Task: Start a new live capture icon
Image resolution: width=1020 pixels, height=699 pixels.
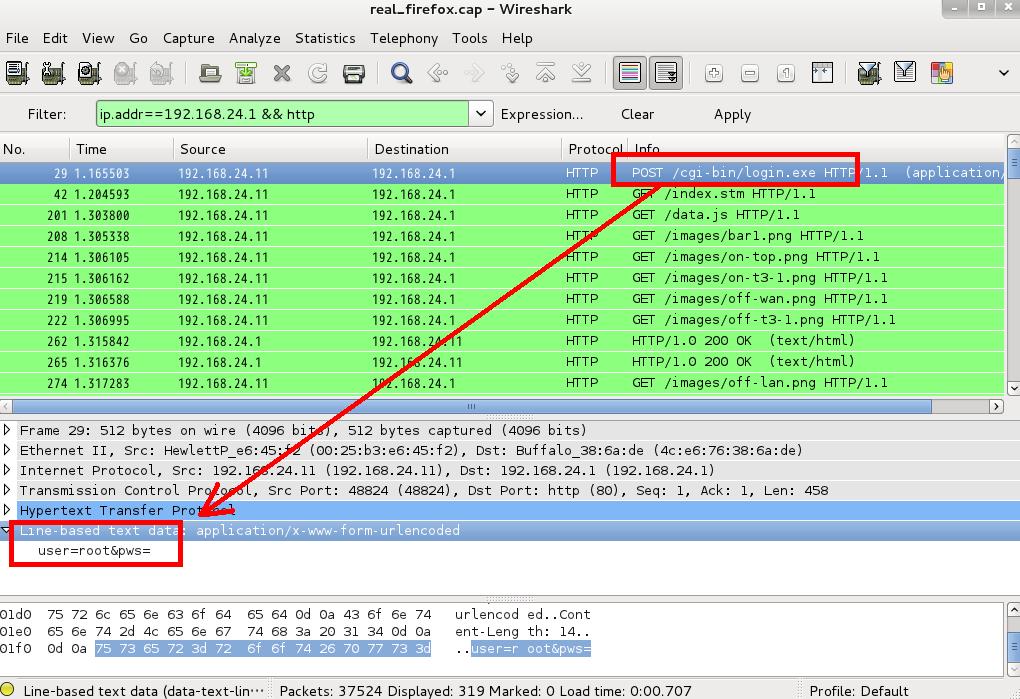Action: [x=89, y=73]
